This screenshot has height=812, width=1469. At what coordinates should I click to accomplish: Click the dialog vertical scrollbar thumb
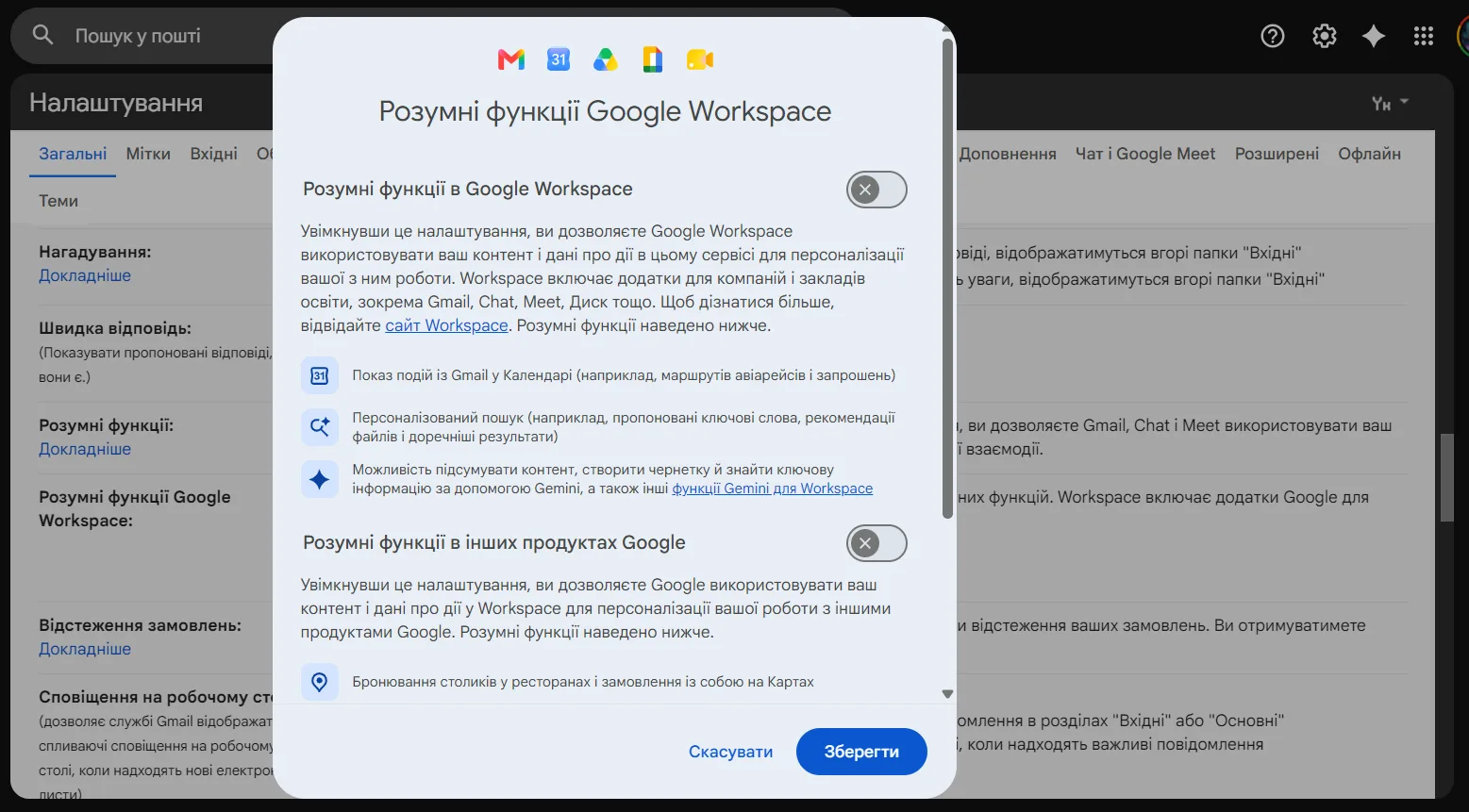(947, 278)
